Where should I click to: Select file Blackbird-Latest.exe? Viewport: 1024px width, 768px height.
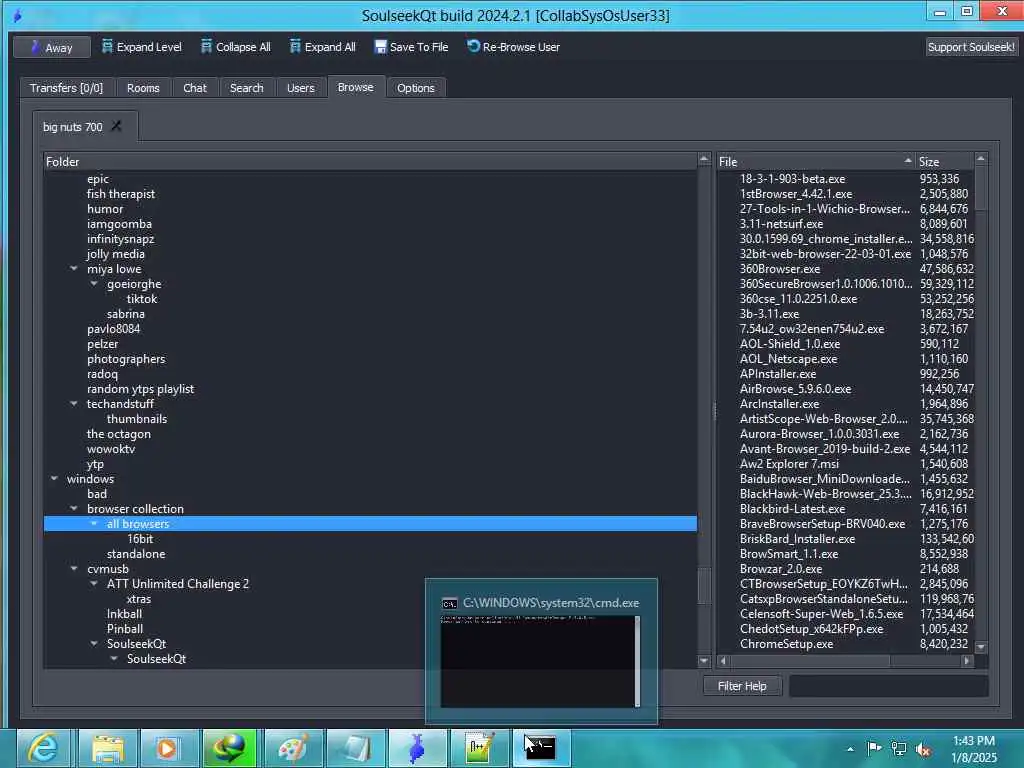tap(792, 509)
